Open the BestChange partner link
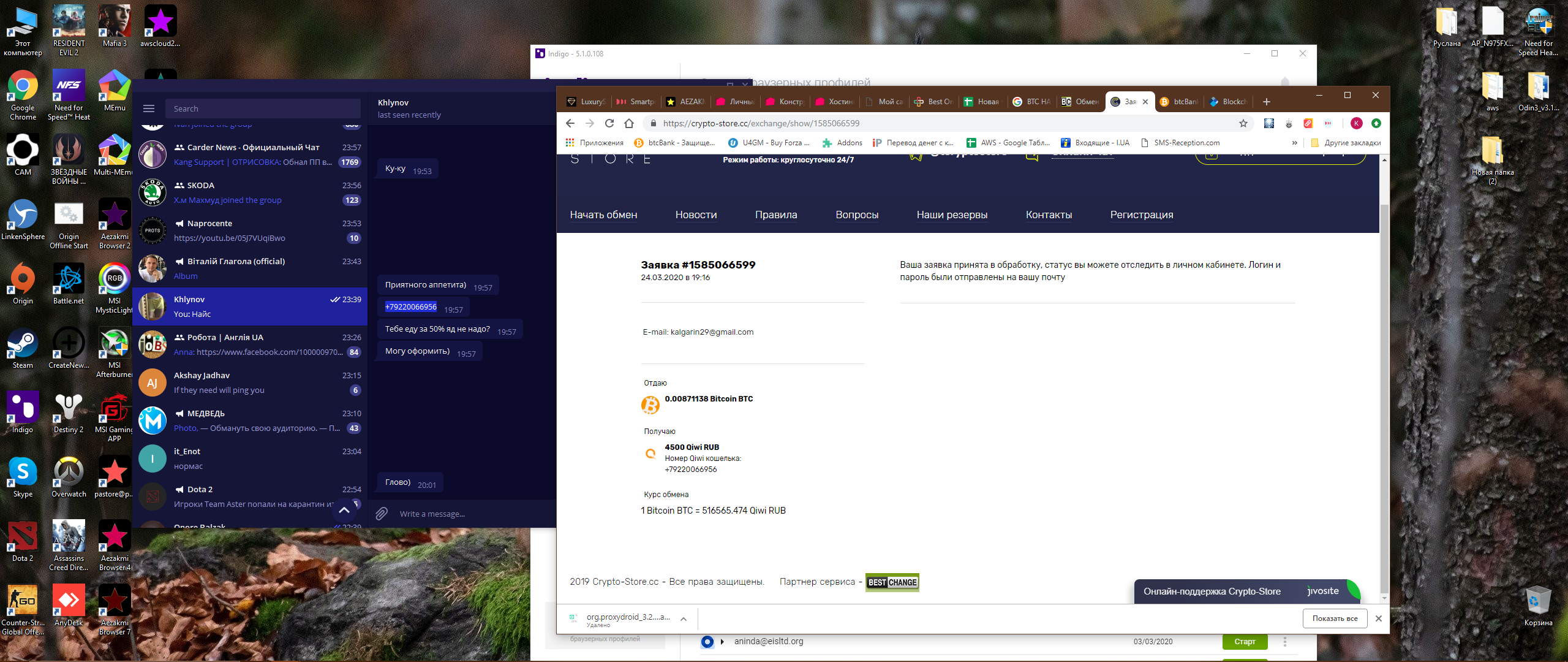Image resolution: width=1568 pixels, height=662 pixels. tap(892, 582)
